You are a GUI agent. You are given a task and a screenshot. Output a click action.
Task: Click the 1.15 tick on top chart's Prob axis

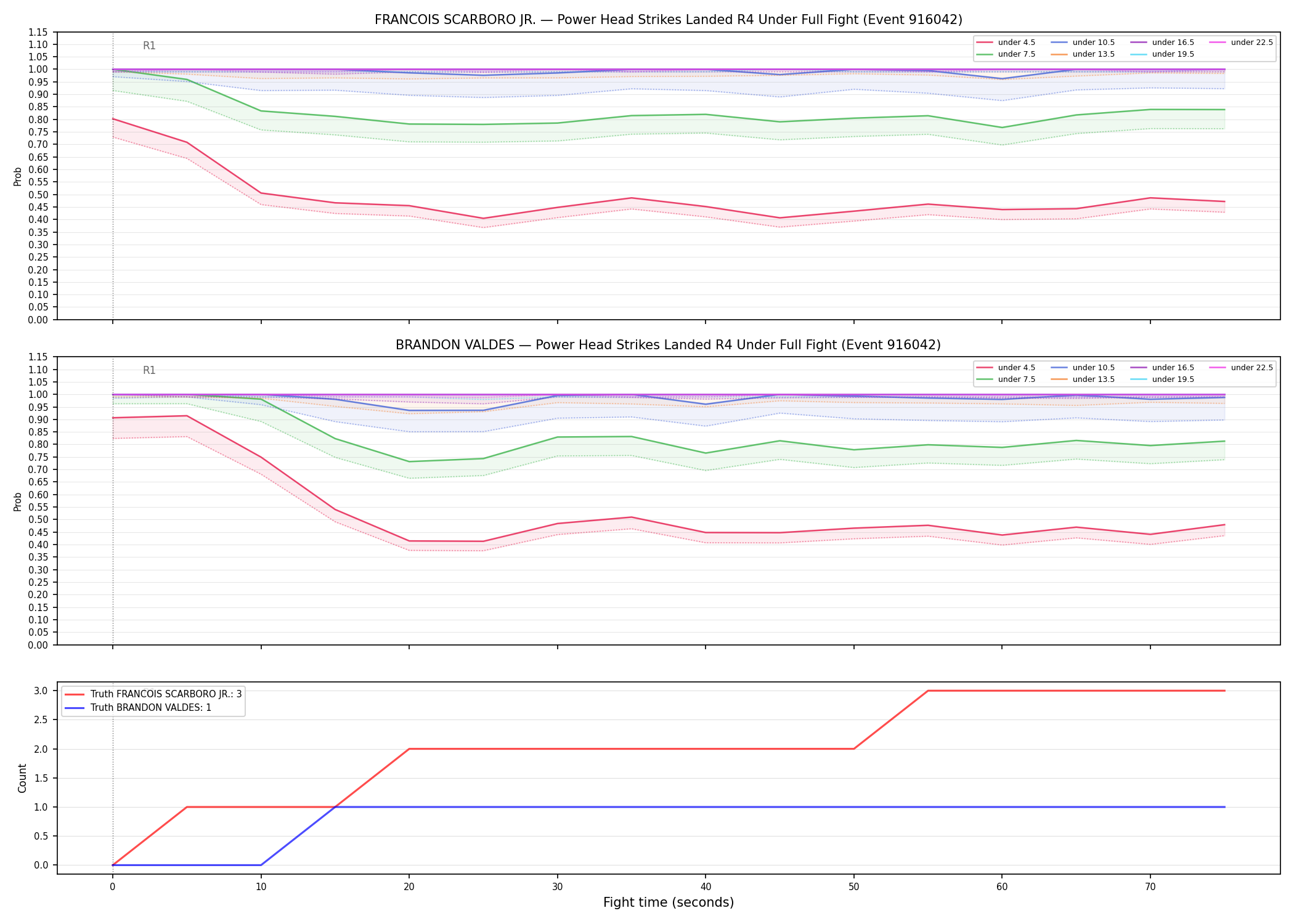(x=38, y=32)
